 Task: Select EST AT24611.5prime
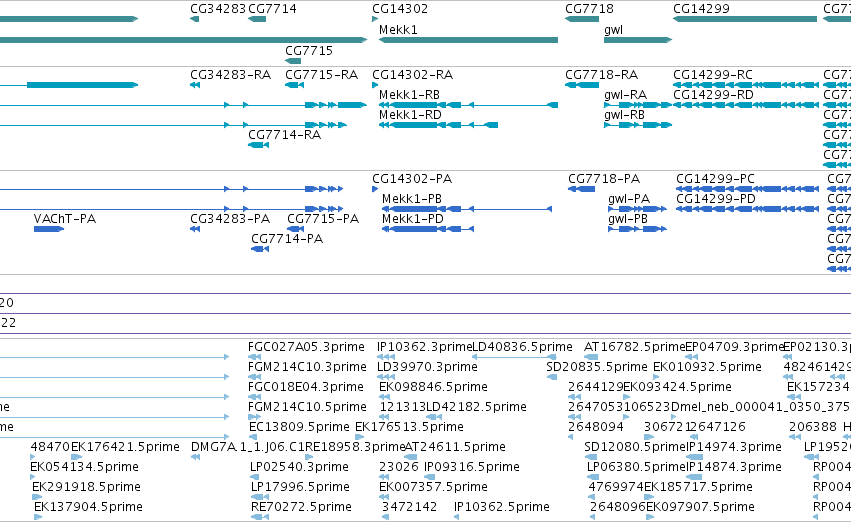coord(455,447)
